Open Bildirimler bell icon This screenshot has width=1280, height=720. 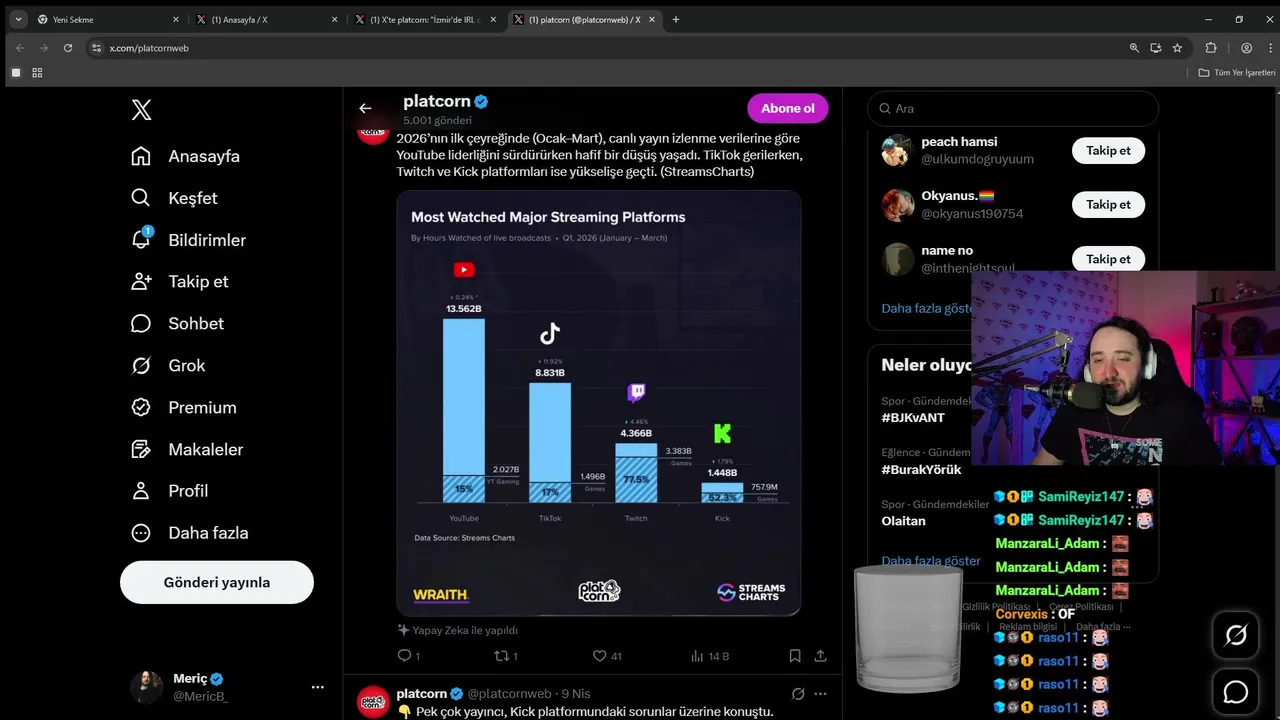141,240
